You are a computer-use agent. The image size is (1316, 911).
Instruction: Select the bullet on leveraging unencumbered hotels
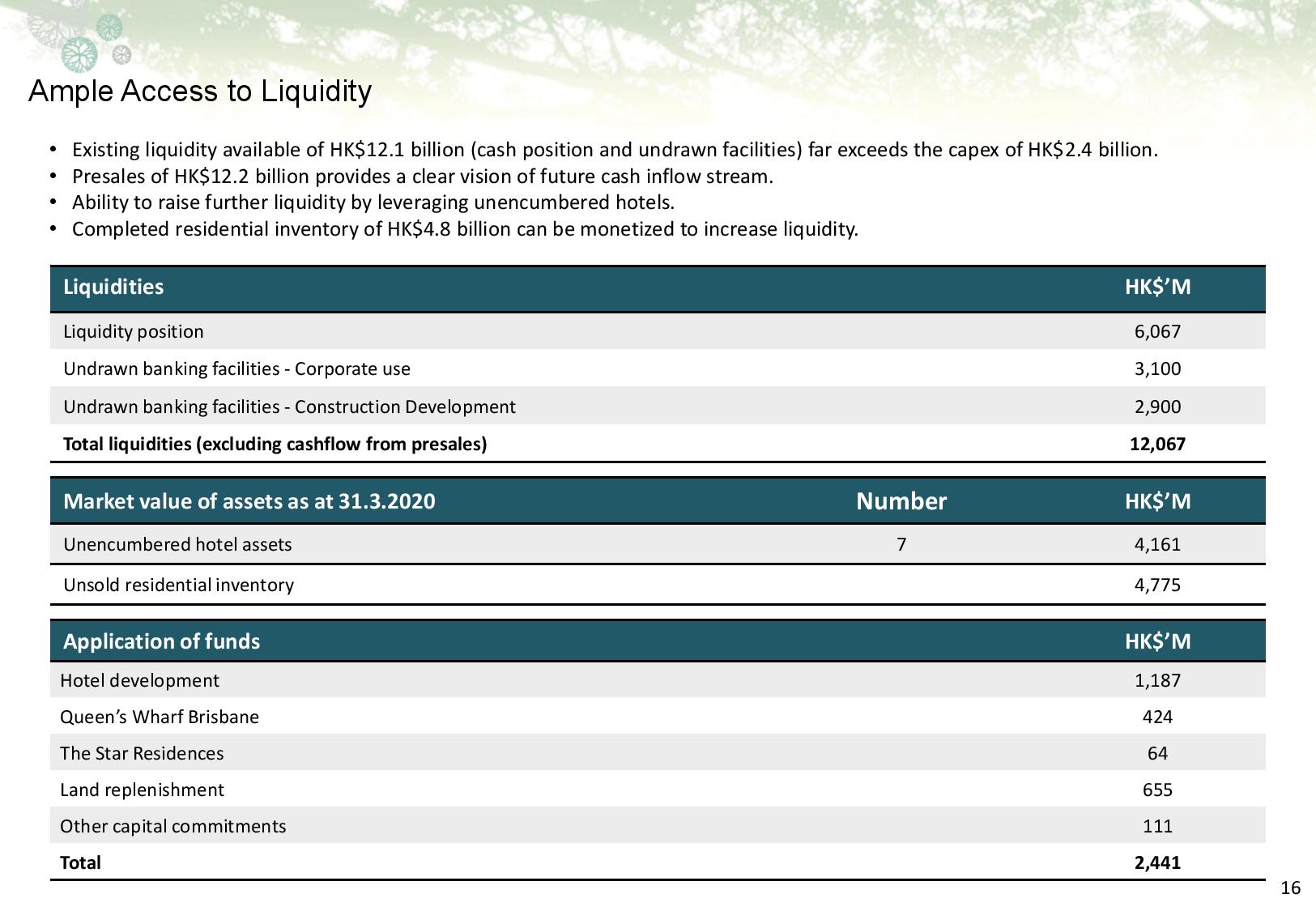(373, 202)
